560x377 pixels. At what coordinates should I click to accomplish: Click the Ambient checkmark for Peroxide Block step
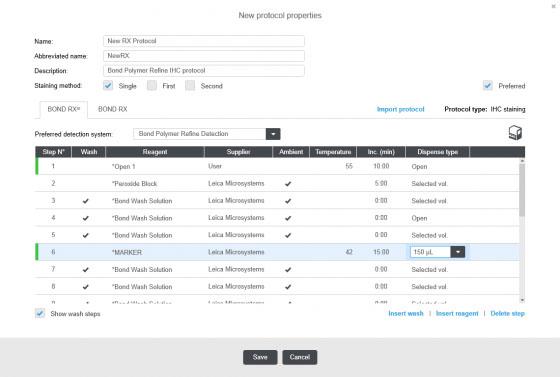pos(288,184)
